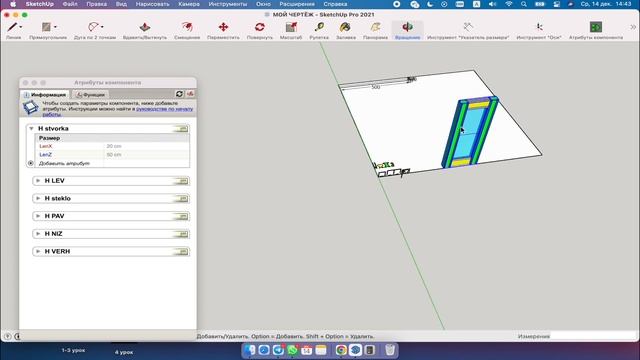This screenshot has height=360, width=640.
Task: Expand the H steklo component
Action: (38, 198)
